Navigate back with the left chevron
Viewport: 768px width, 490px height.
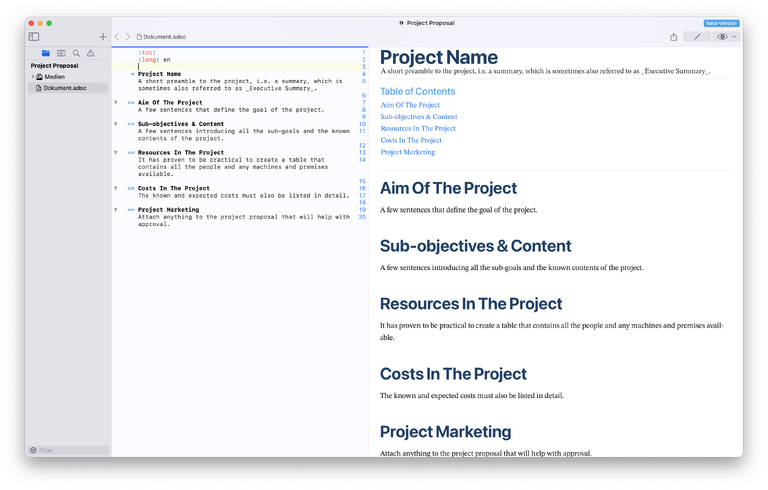point(116,37)
